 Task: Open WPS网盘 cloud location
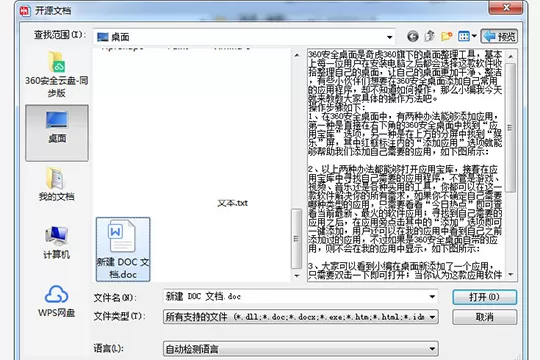(x=56, y=301)
